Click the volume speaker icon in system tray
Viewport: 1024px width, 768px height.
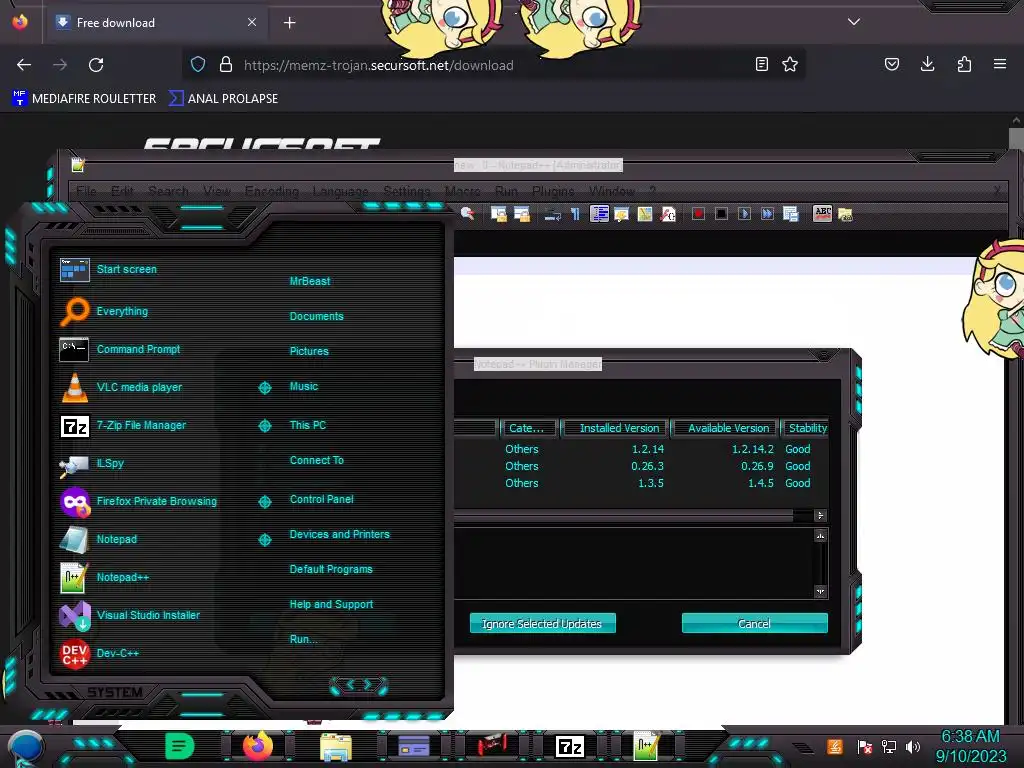coord(913,746)
